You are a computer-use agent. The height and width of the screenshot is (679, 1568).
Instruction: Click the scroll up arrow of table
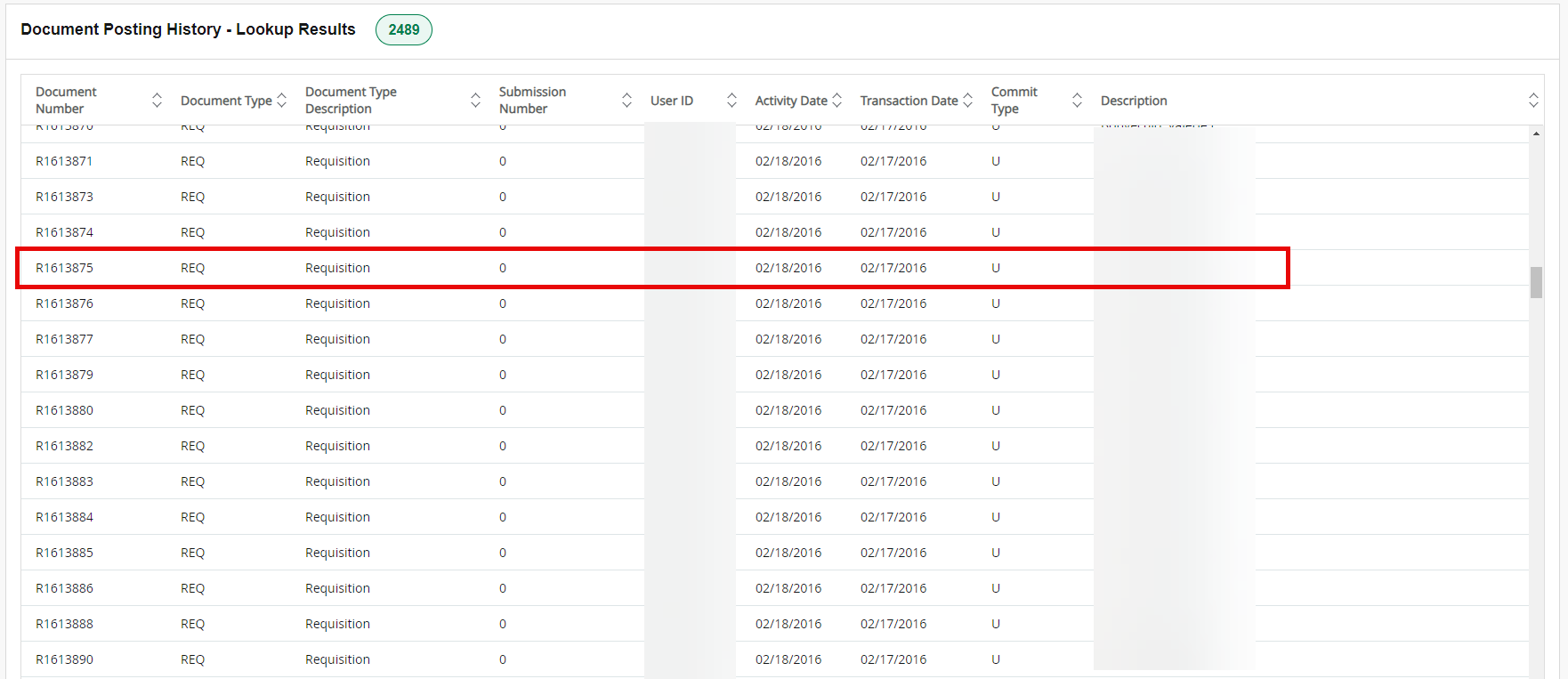click(1536, 133)
